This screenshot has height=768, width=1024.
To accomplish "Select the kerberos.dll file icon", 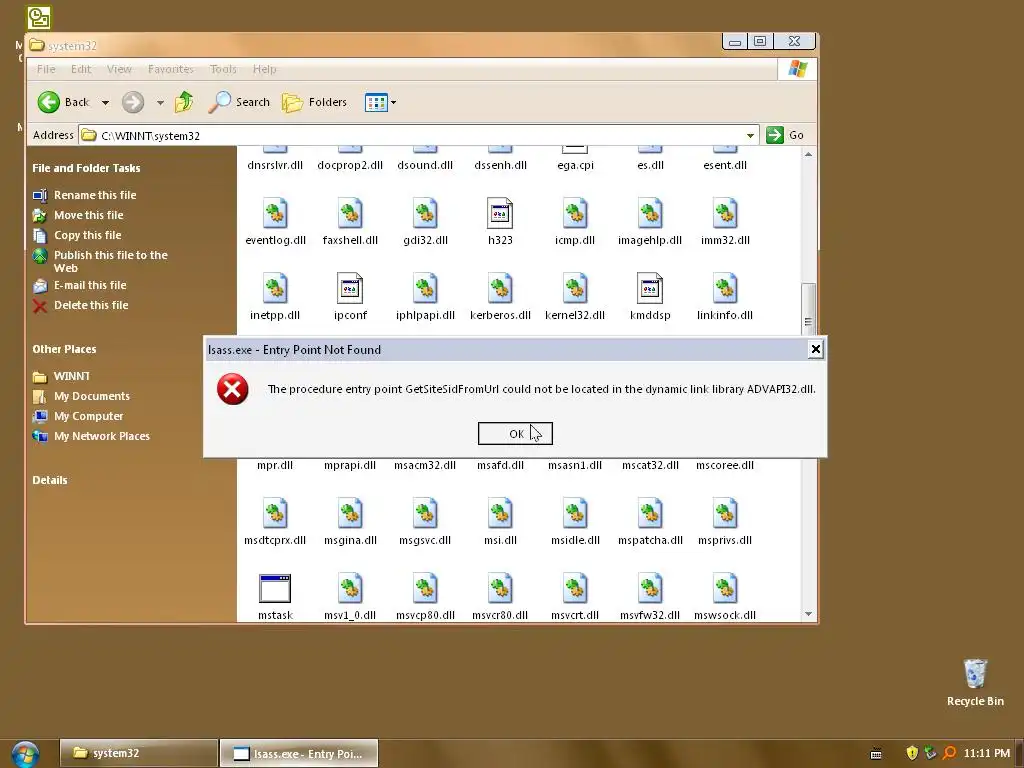I will point(500,288).
